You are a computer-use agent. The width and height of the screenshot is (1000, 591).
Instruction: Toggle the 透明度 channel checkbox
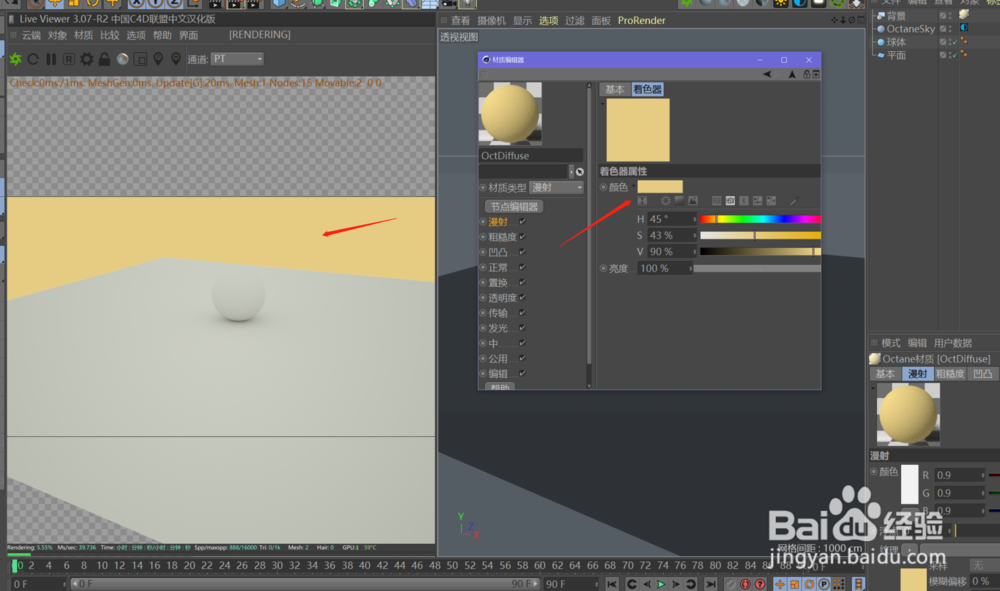pyautogui.click(x=522, y=298)
